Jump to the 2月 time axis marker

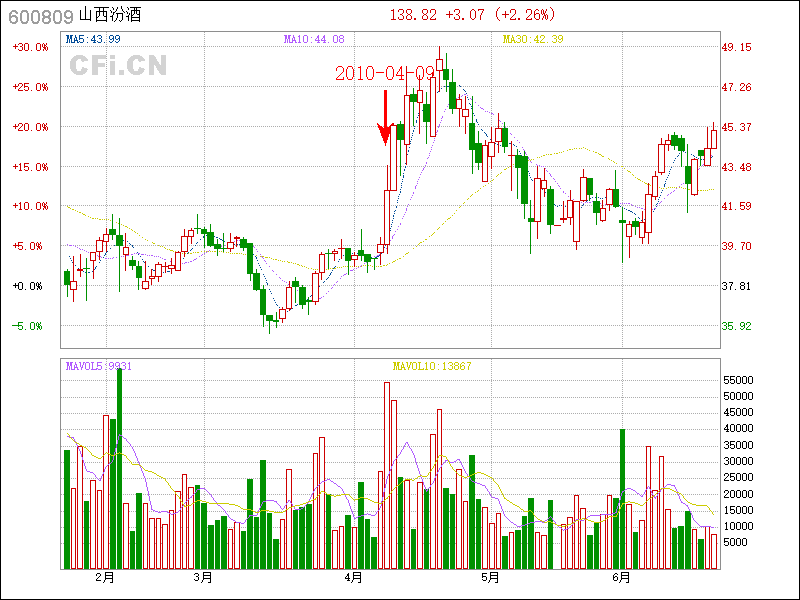tap(105, 577)
